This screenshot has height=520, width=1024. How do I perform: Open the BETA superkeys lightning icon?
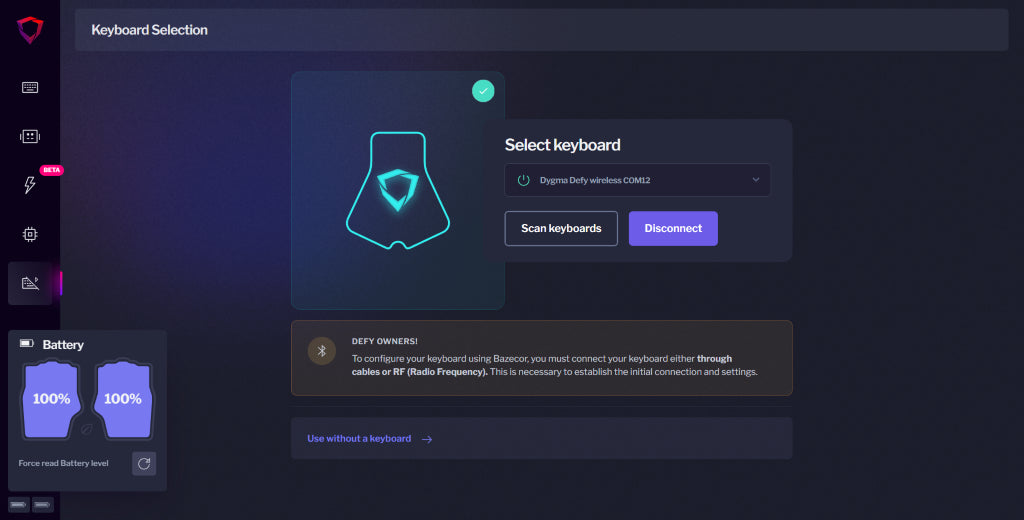pos(30,185)
